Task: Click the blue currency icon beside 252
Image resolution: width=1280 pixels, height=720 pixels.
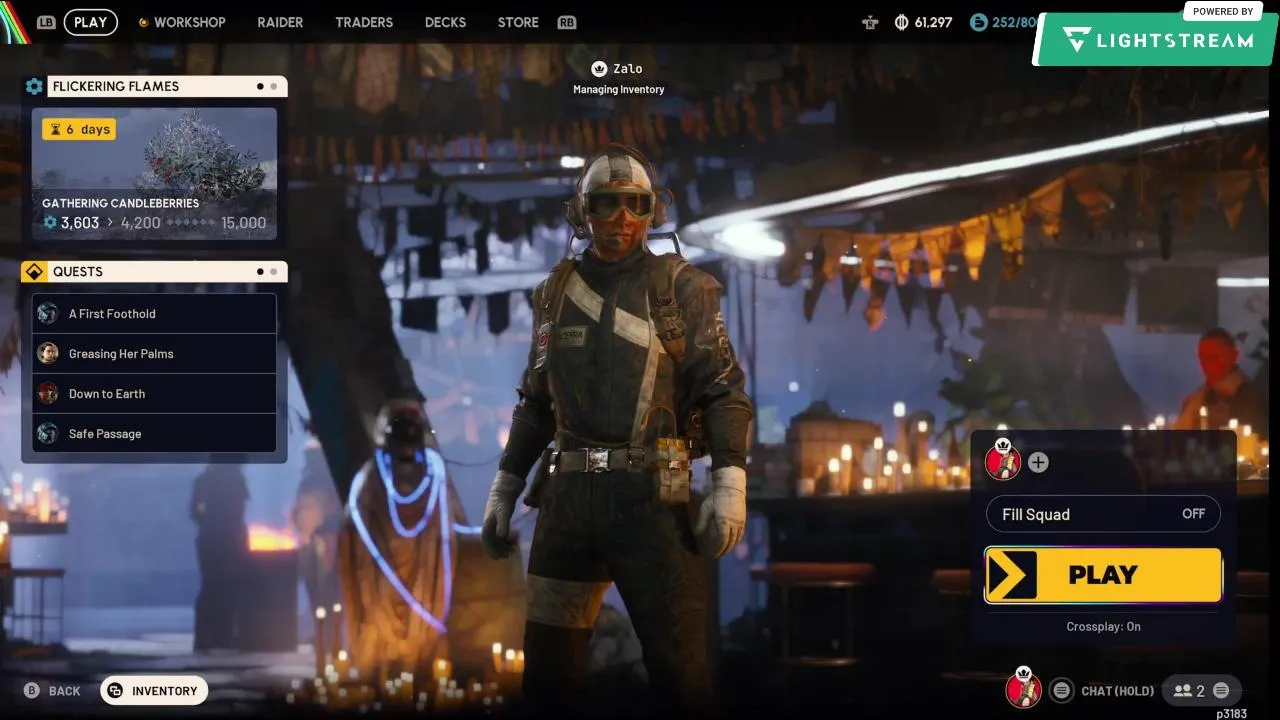Action: [979, 22]
